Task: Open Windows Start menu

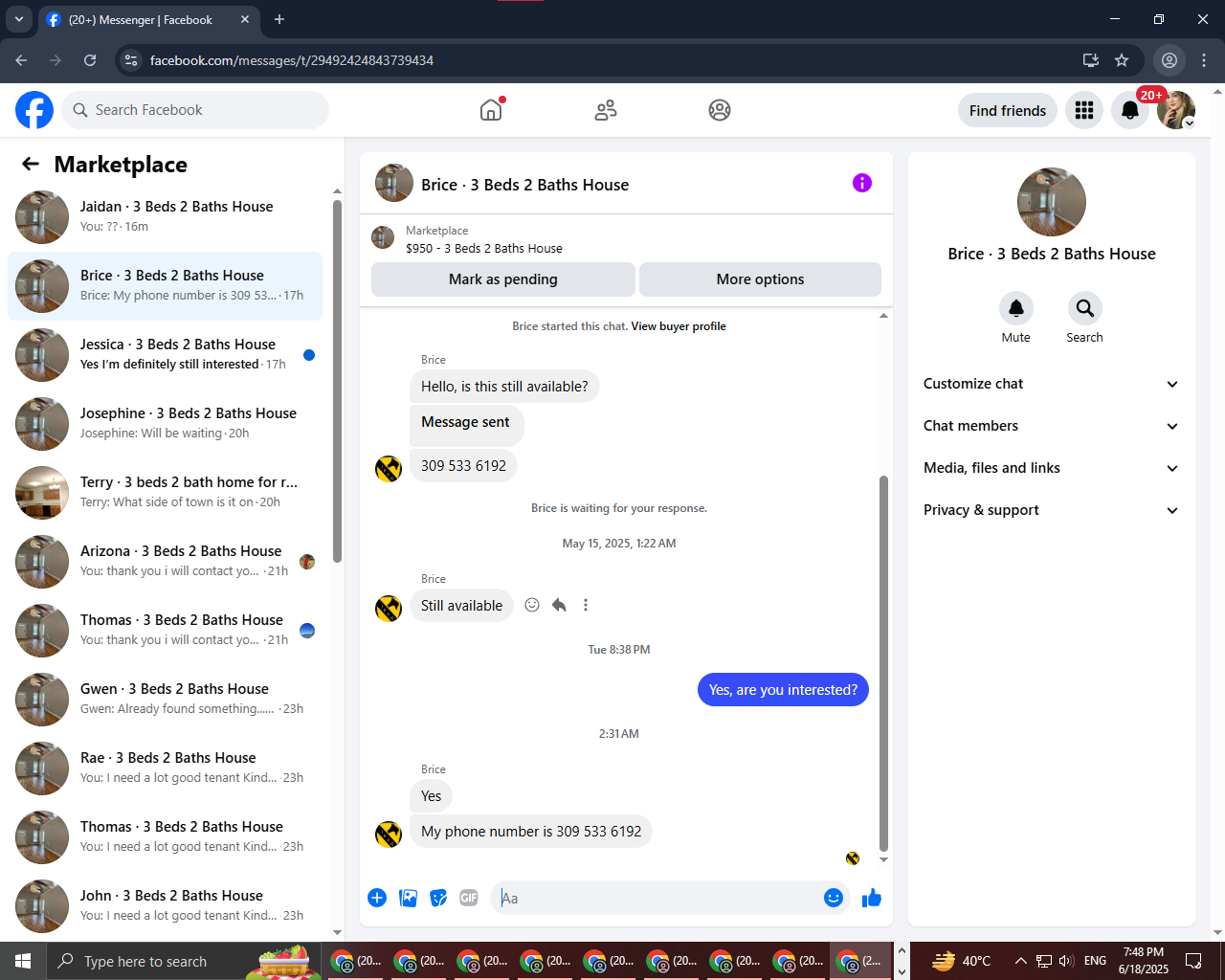Action: tap(23, 961)
